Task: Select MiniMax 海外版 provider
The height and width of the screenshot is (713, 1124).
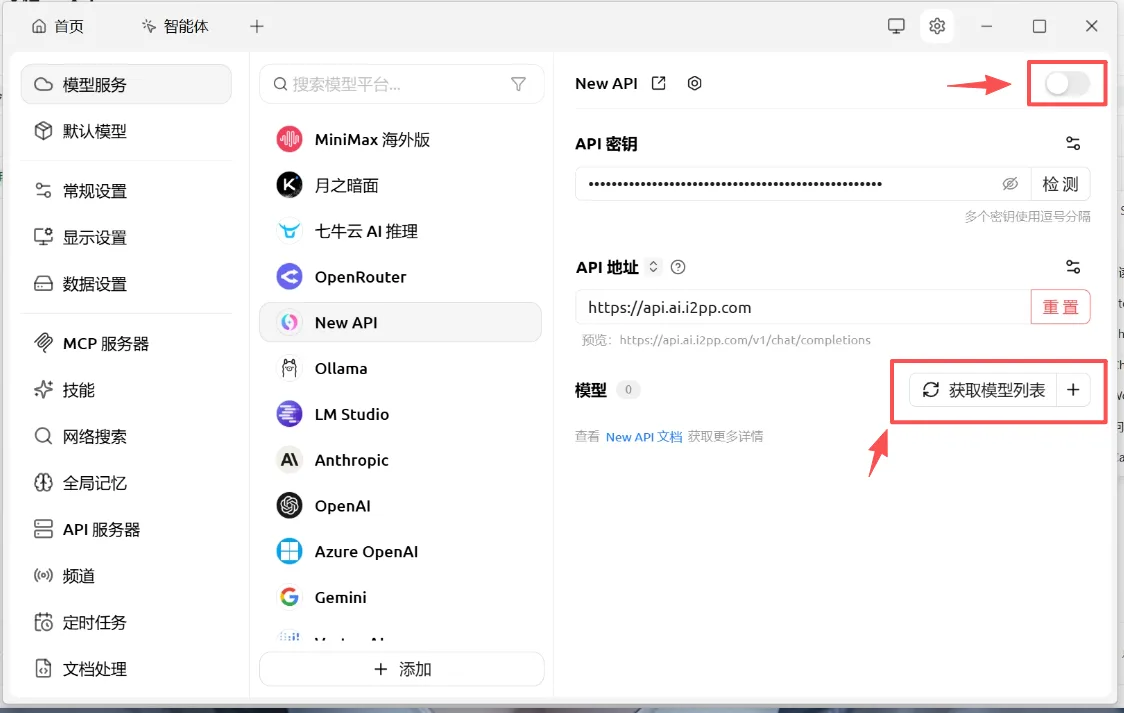Action: coord(400,140)
